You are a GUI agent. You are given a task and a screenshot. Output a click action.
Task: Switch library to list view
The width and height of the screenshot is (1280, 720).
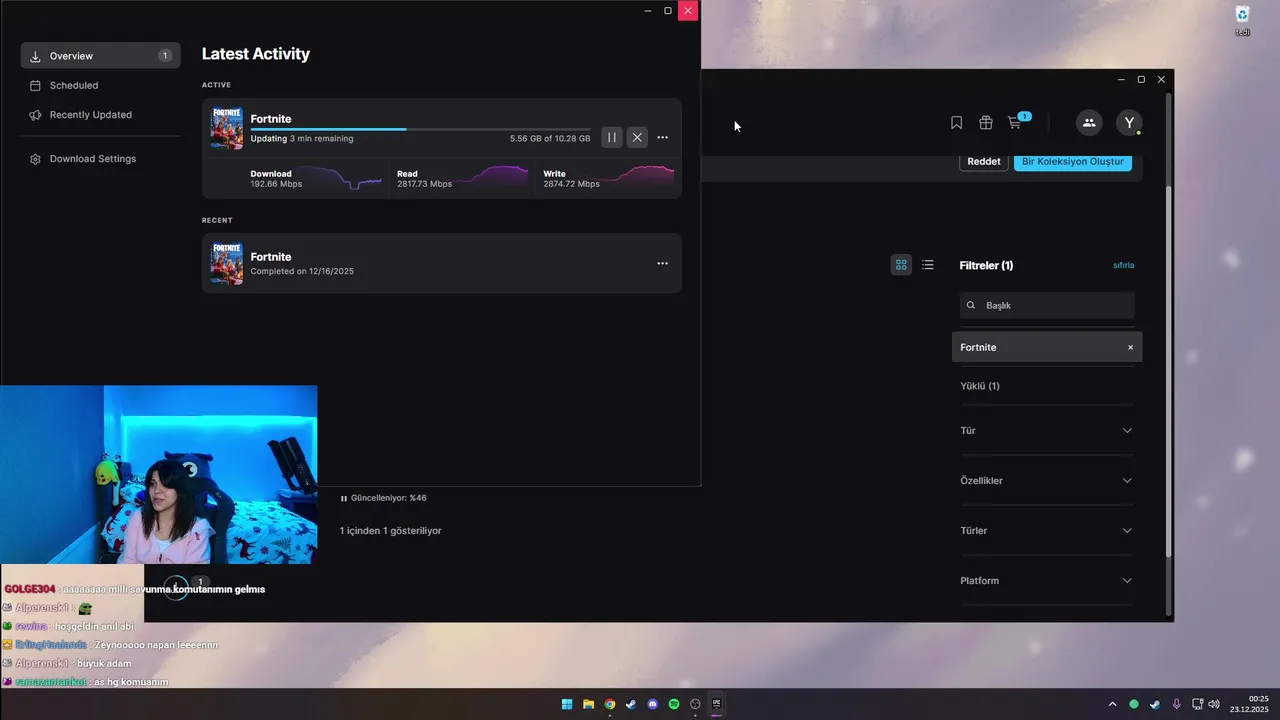[x=928, y=265]
